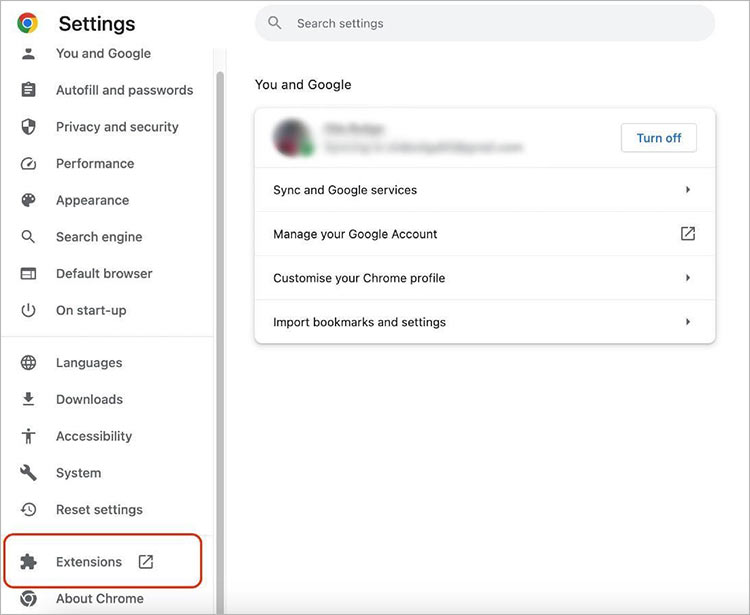Go to the Languages settings
750x615 pixels.
(89, 362)
